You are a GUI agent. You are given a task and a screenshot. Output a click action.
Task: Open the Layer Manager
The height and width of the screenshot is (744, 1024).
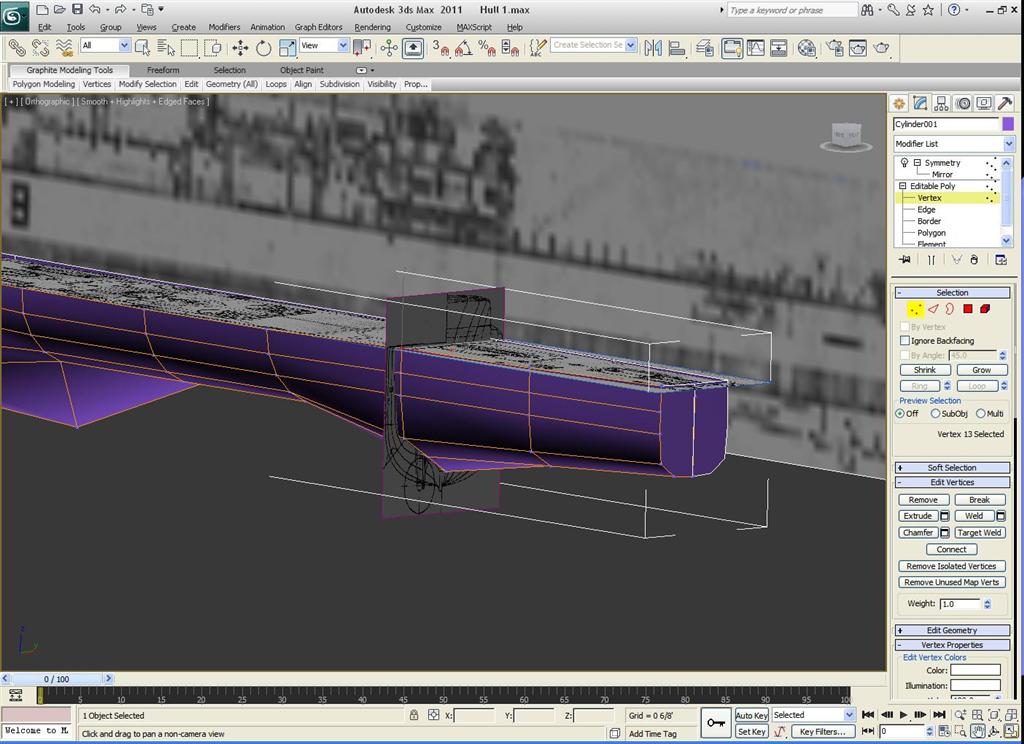(705, 48)
